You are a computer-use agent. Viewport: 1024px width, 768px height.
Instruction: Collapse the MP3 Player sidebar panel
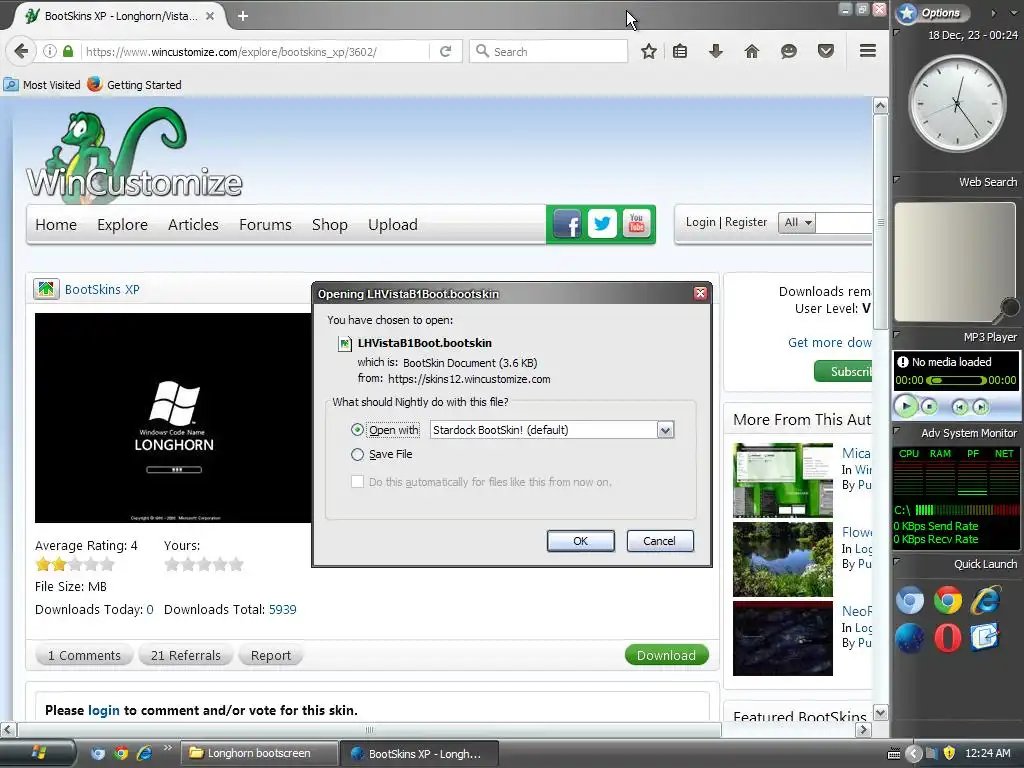[897, 334]
